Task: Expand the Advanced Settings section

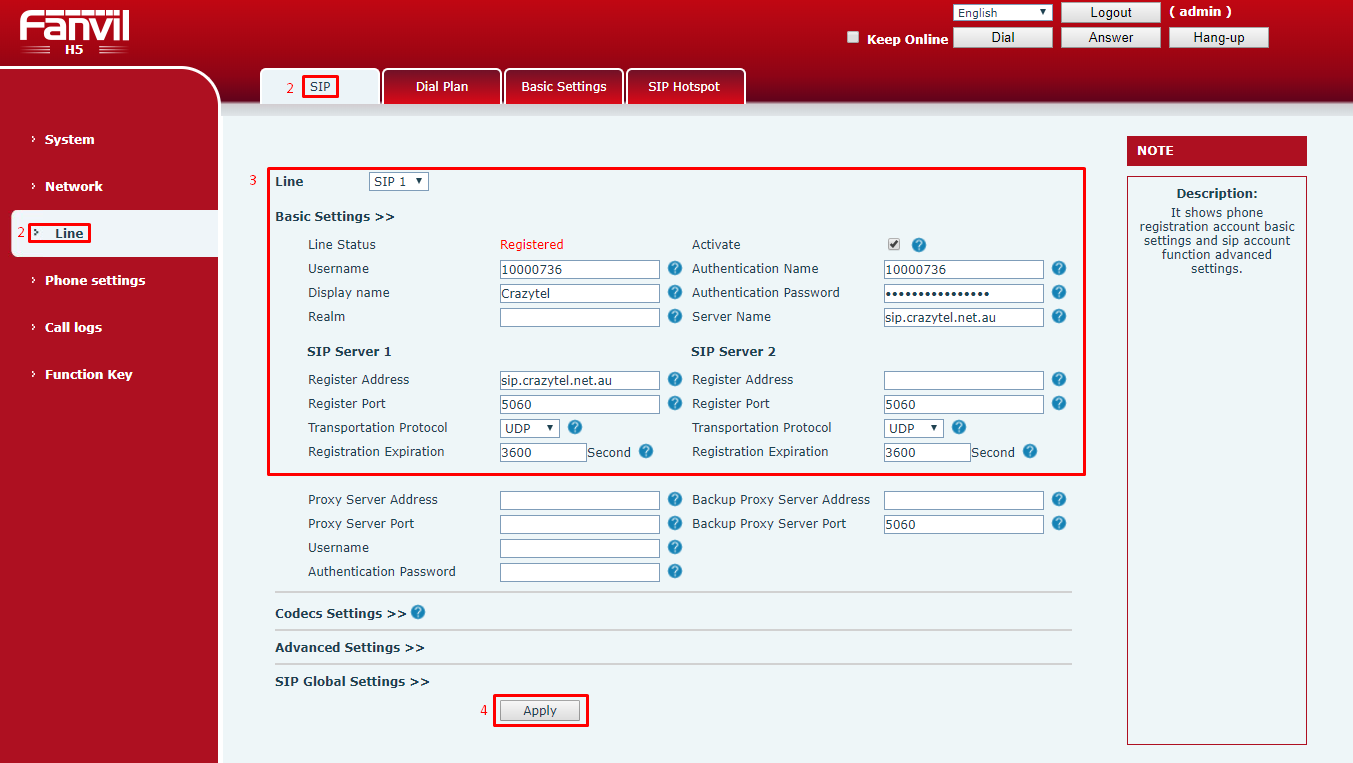Action: point(349,648)
